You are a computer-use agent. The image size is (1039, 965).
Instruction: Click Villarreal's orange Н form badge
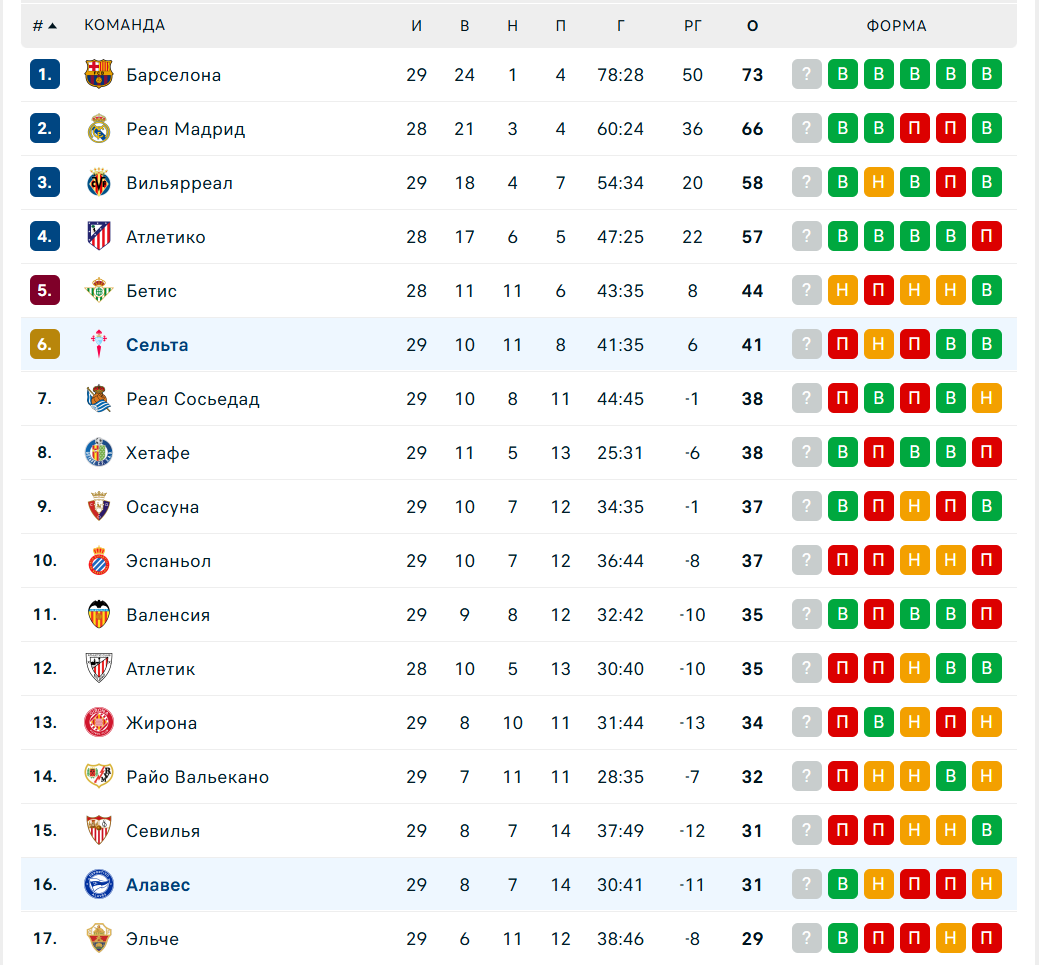point(879,183)
